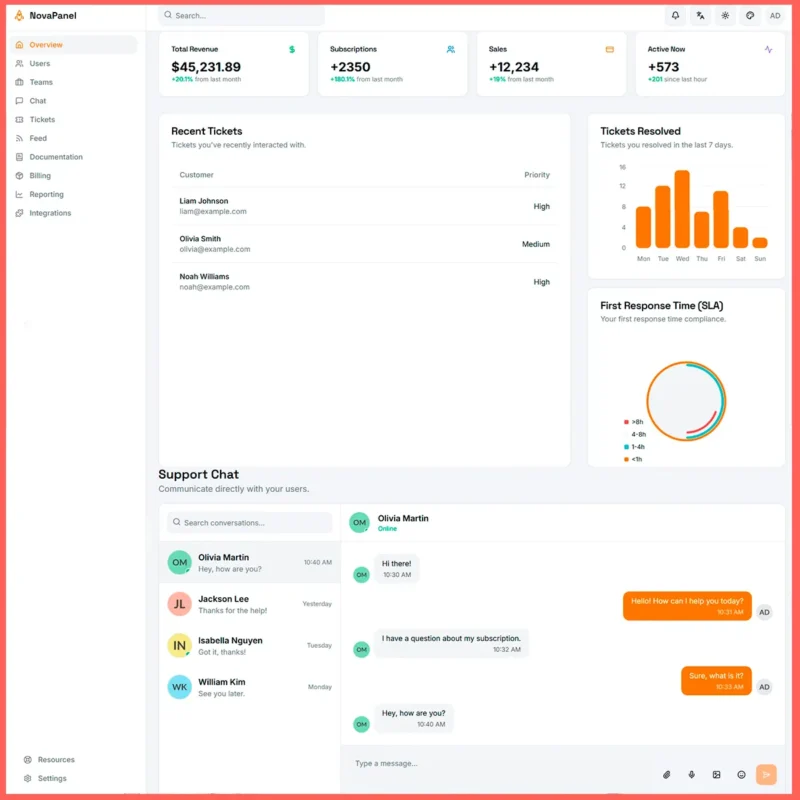Open the AD user account menu
This screenshot has height=800, width=800.
[x=775, y=16]
